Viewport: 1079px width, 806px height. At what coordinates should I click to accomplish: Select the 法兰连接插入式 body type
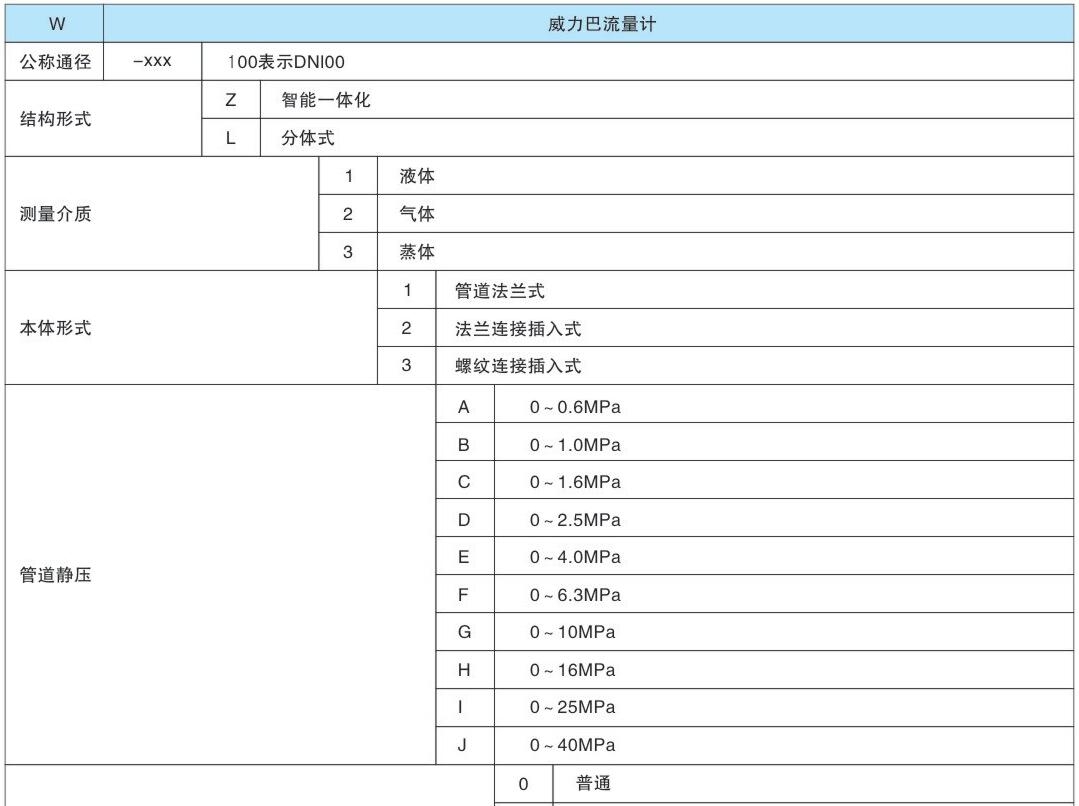tap(517, 328)
